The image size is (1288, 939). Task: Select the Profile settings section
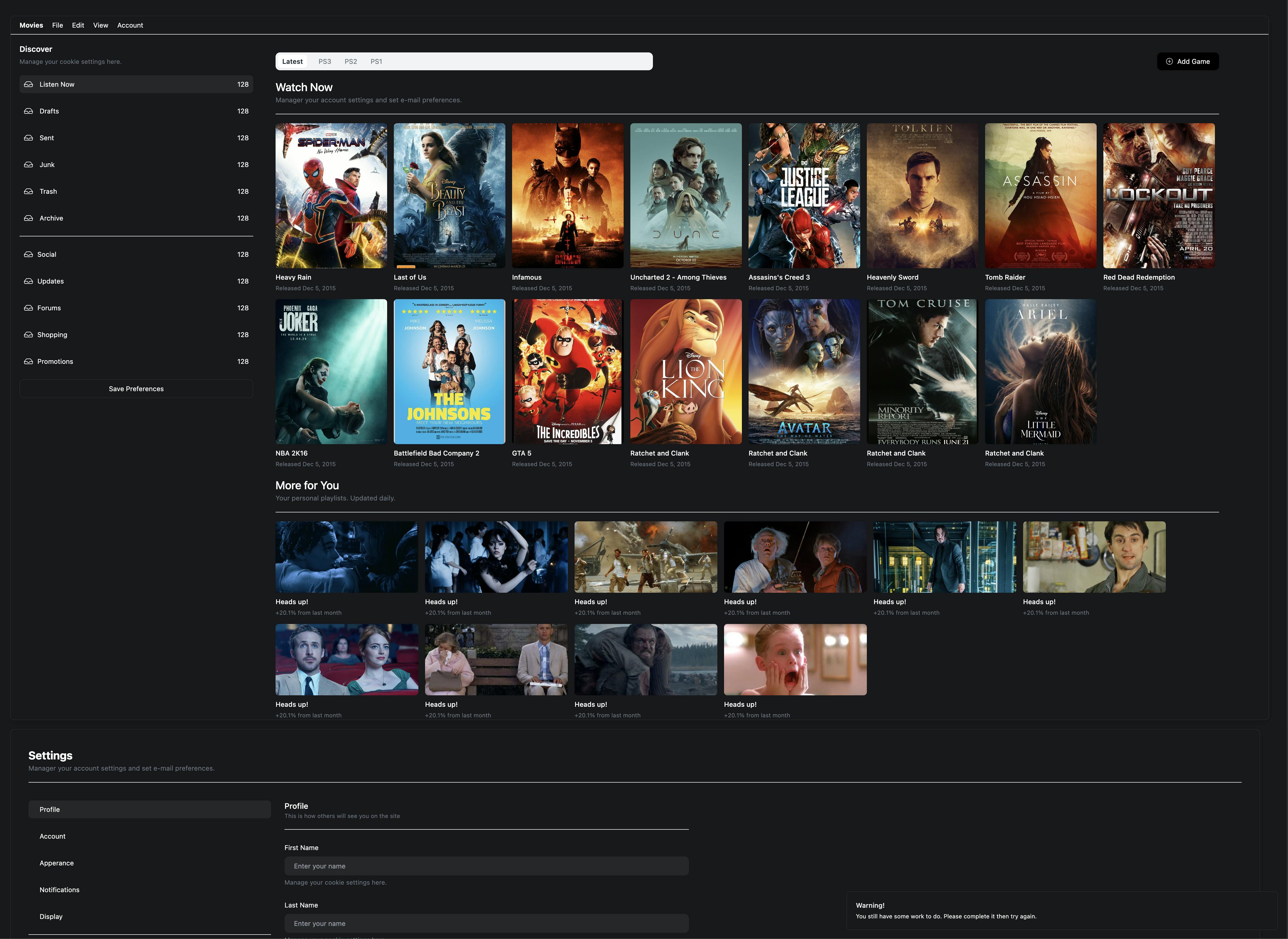coord(149,809)
